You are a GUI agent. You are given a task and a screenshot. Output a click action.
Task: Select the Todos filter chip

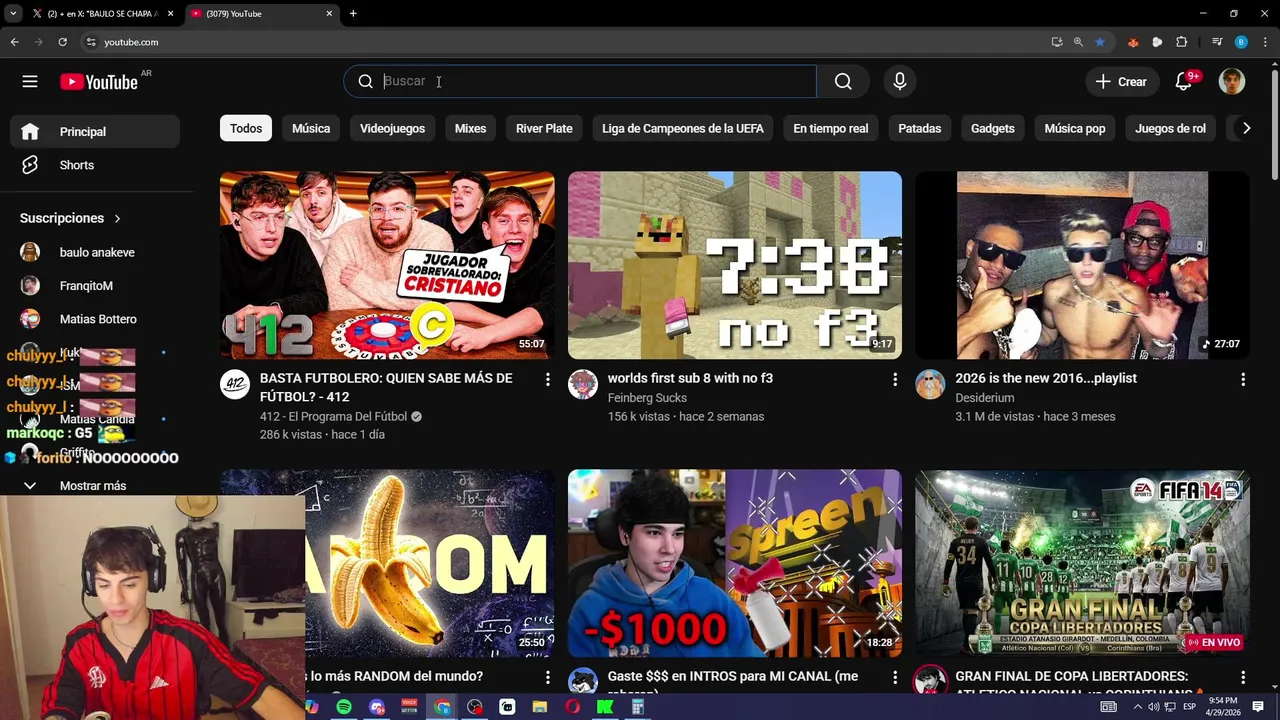(x=246, y=128)
